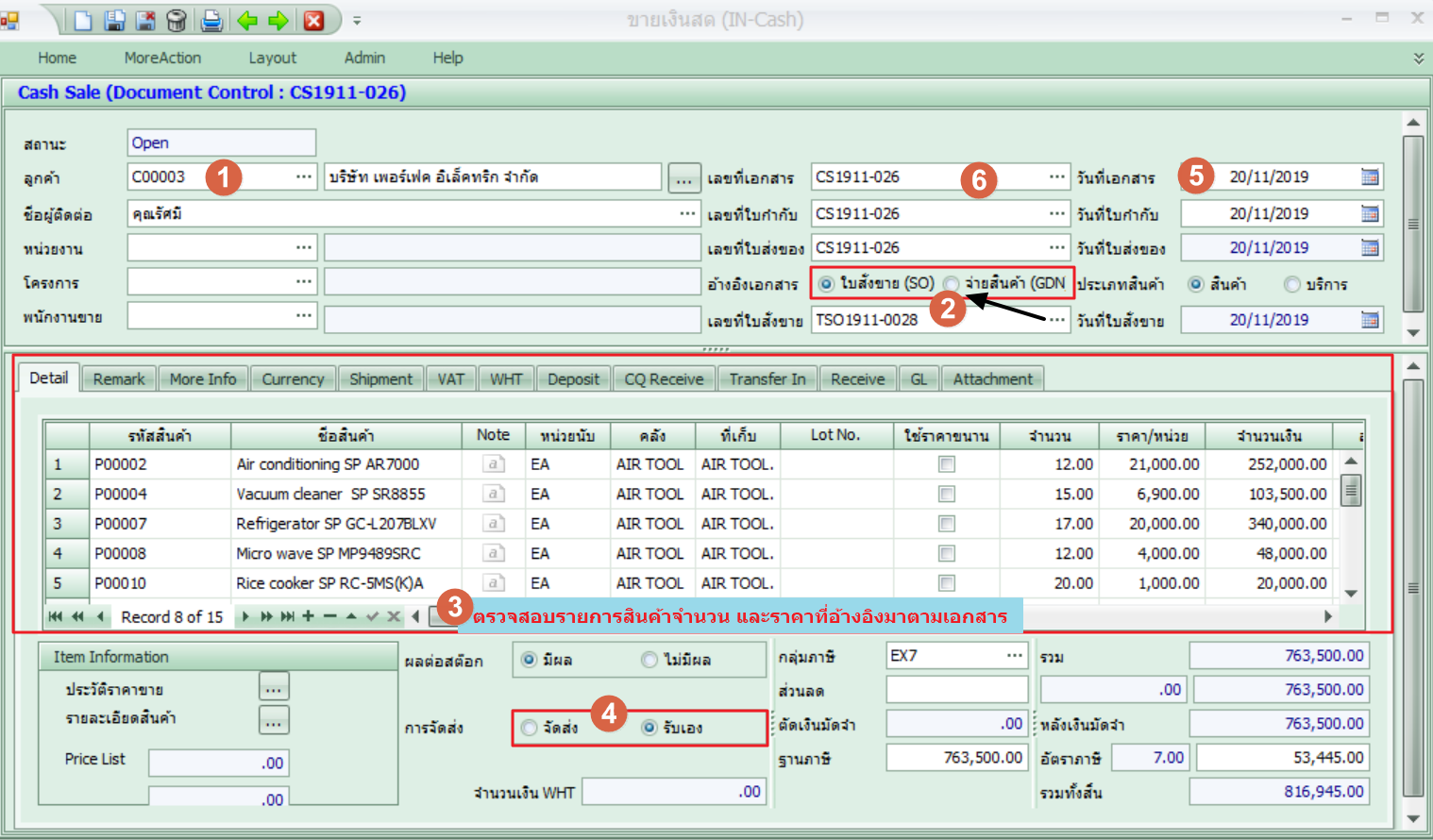Select the จัดส่ง delivery radio button
1433x840 pixels.
pos(530,728)
